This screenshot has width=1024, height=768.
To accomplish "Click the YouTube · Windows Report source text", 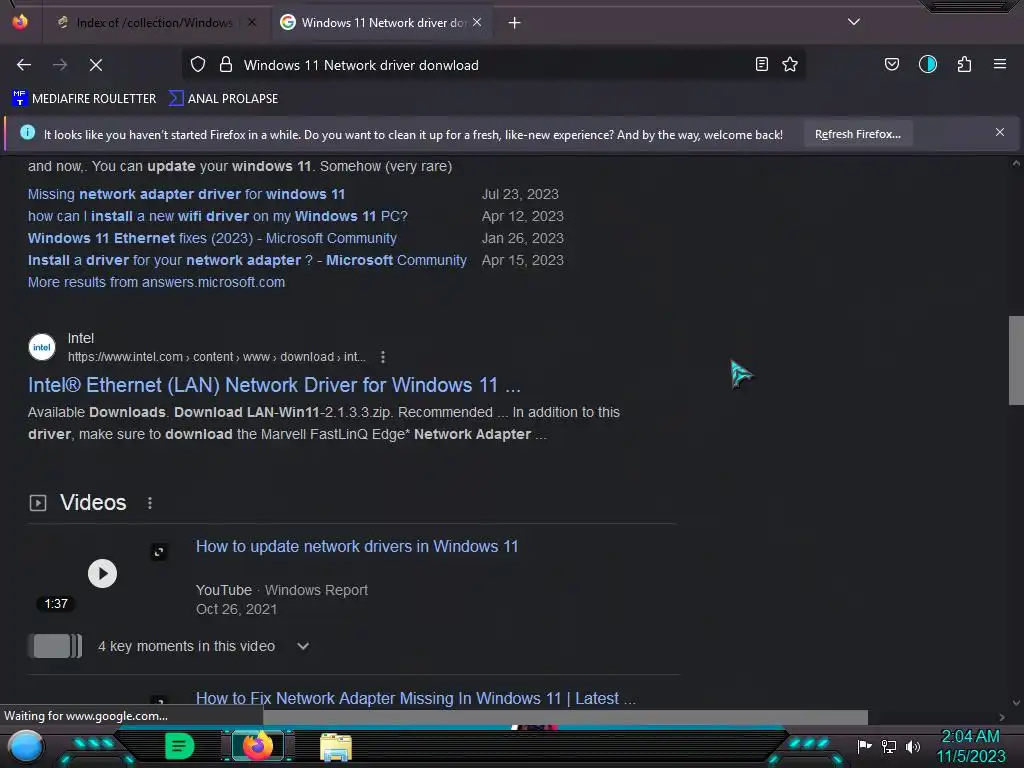I will [281, 590].
